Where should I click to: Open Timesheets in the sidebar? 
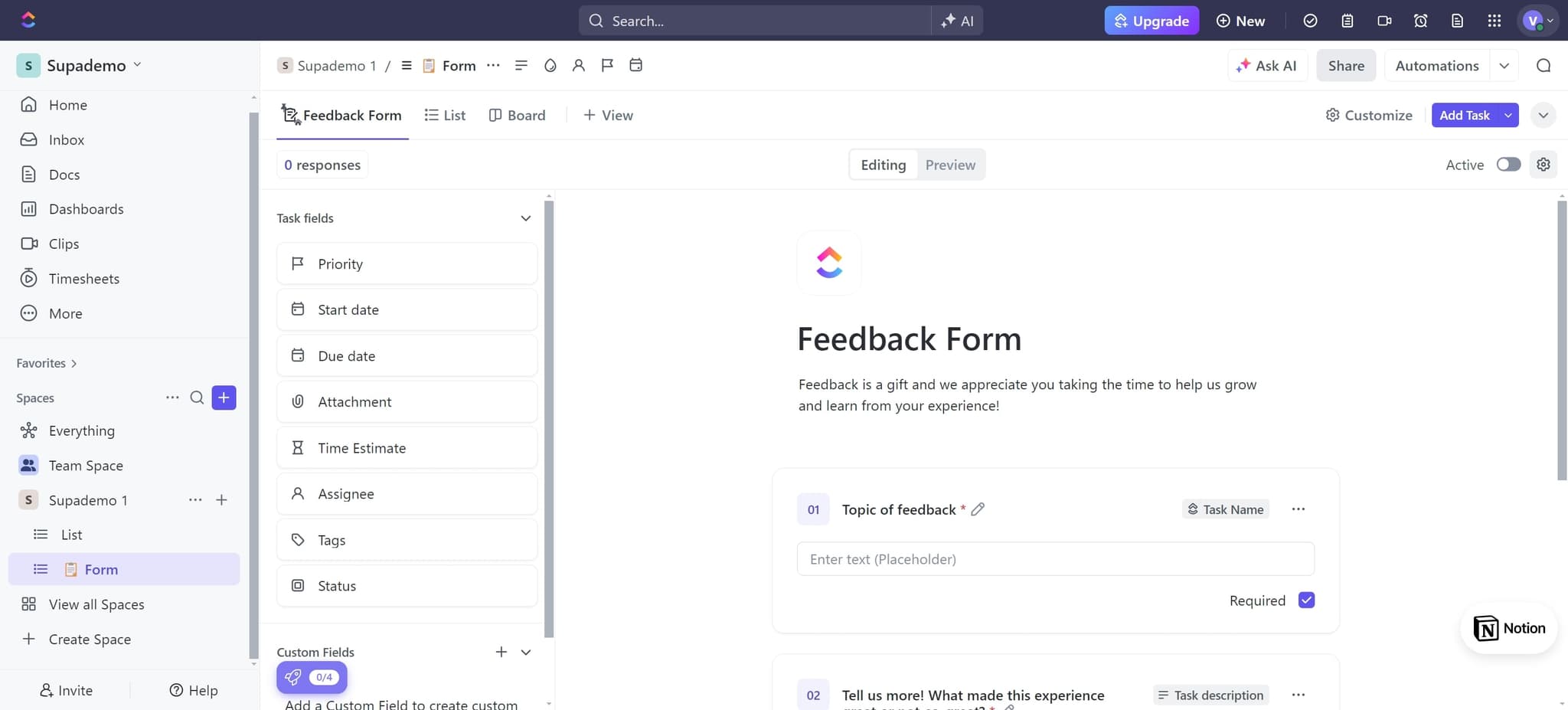click(x=84, y=278)
